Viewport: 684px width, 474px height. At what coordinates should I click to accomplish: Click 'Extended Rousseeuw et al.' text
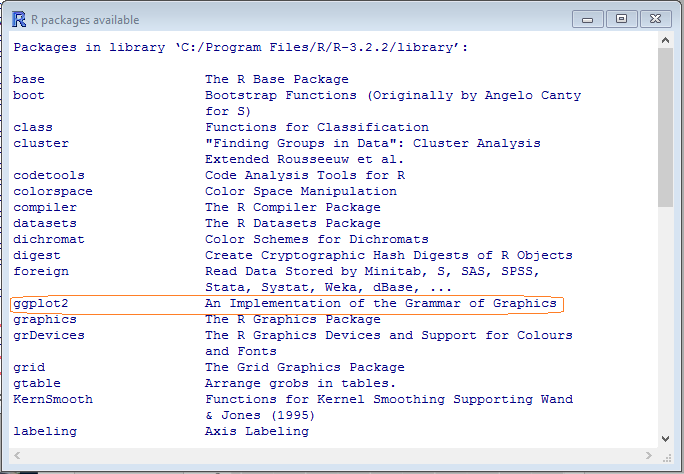(305, 159)
